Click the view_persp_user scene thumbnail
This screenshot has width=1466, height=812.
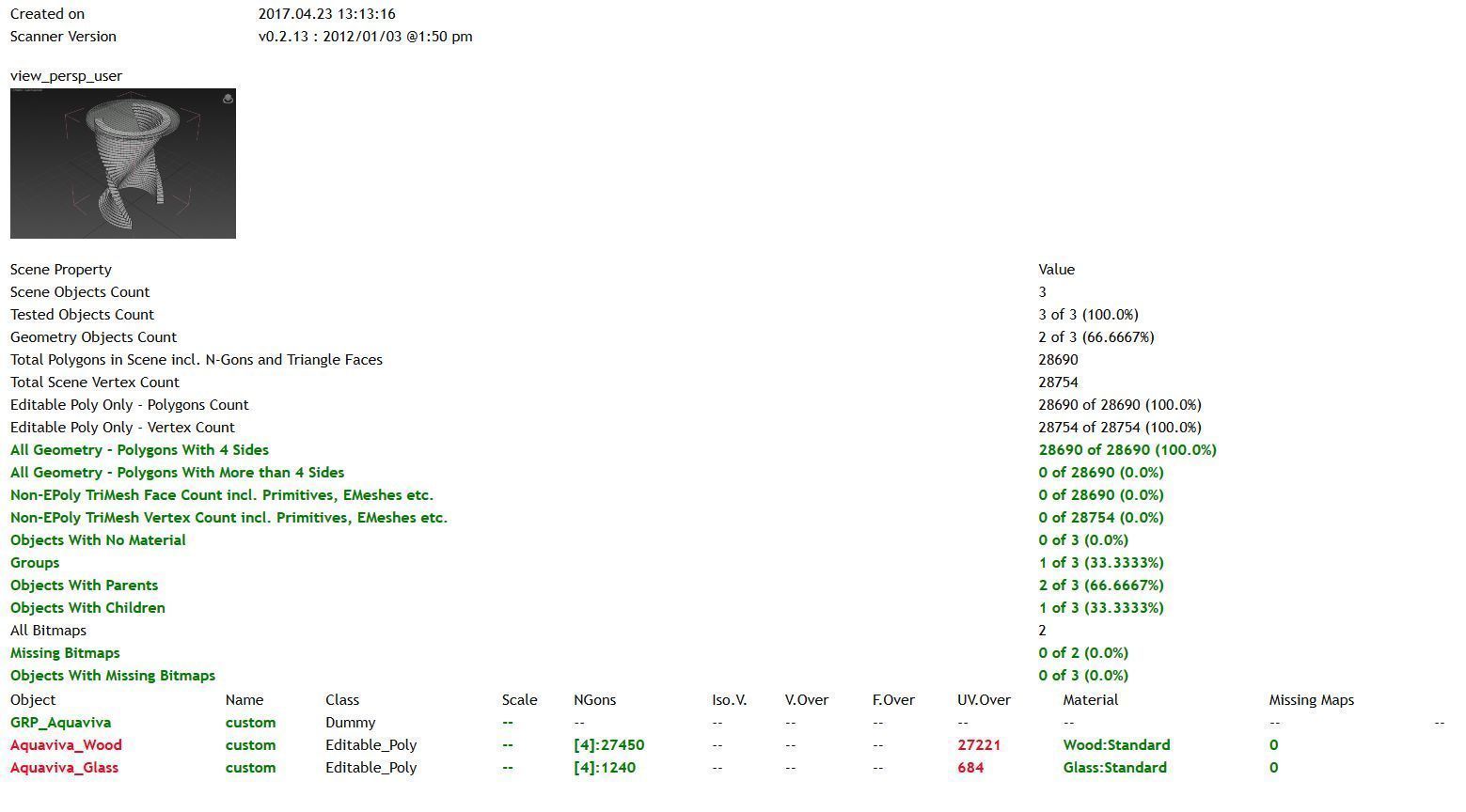(x=123, y=164)
